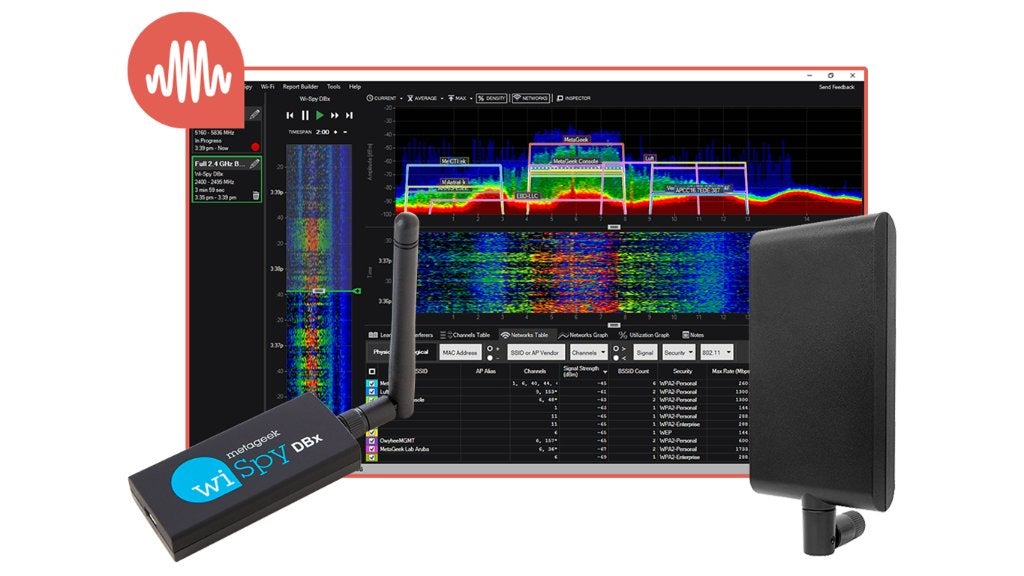The width and height of the screenshot is (1024, 576).
Task: Open the Max trace dropdown arrow
Action: tap(471, 99)
